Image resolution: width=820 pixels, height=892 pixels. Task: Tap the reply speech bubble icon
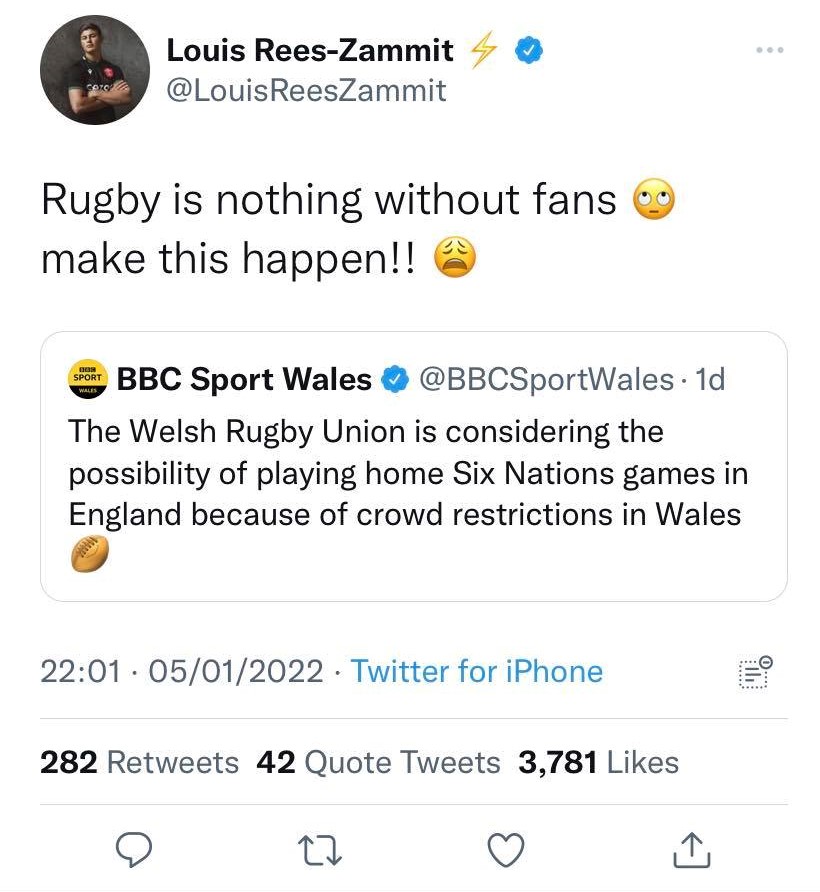pos(132,850)
